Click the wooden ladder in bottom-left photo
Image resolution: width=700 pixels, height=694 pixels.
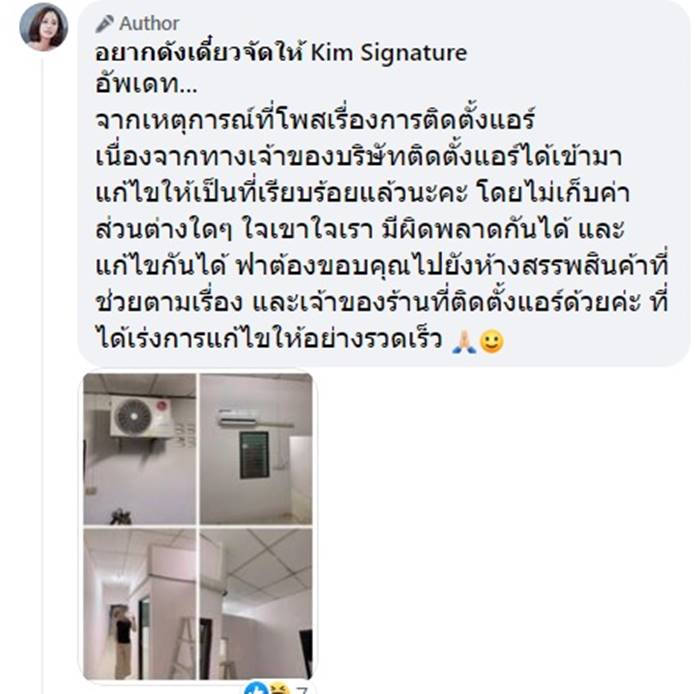(x=182, y=647)
